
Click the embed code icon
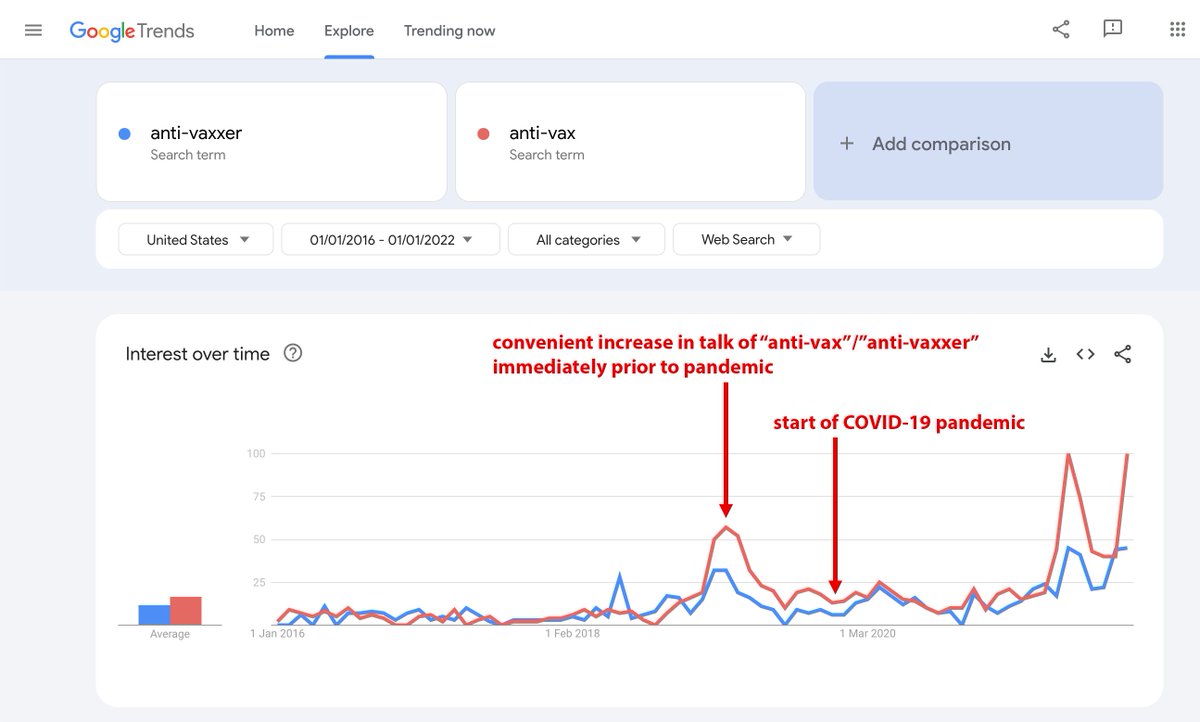(x=1085, y=354)
